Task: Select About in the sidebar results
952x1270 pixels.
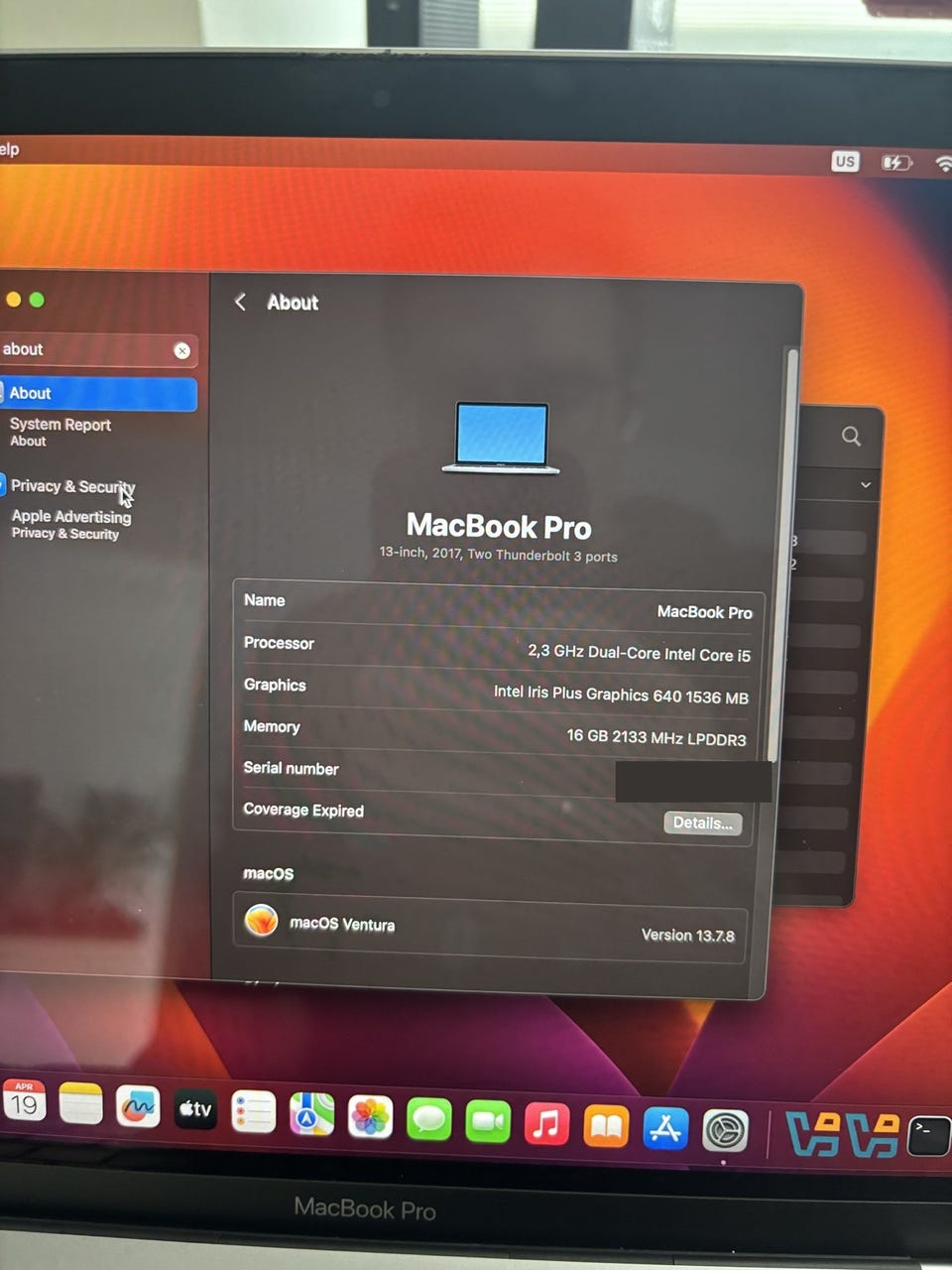Action: [98, 394]
